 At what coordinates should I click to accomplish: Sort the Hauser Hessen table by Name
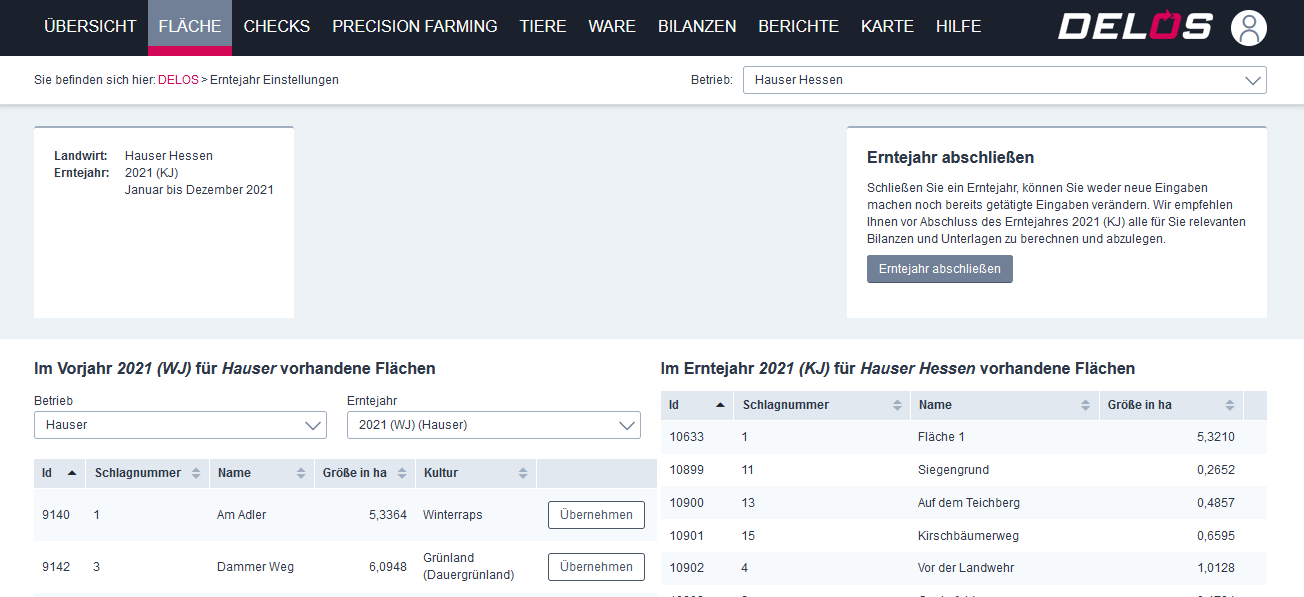tap(1004, 405)
